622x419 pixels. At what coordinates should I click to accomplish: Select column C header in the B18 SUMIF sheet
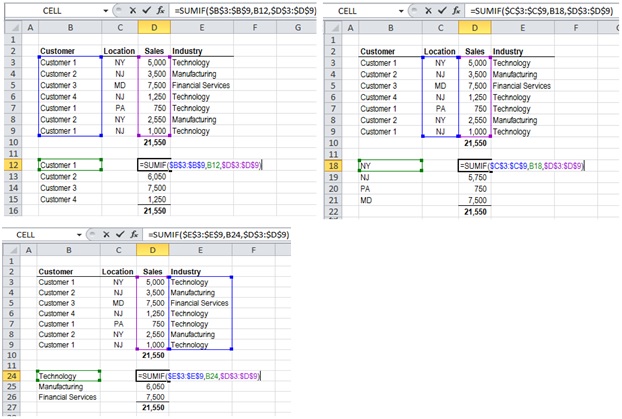point(440,28)
